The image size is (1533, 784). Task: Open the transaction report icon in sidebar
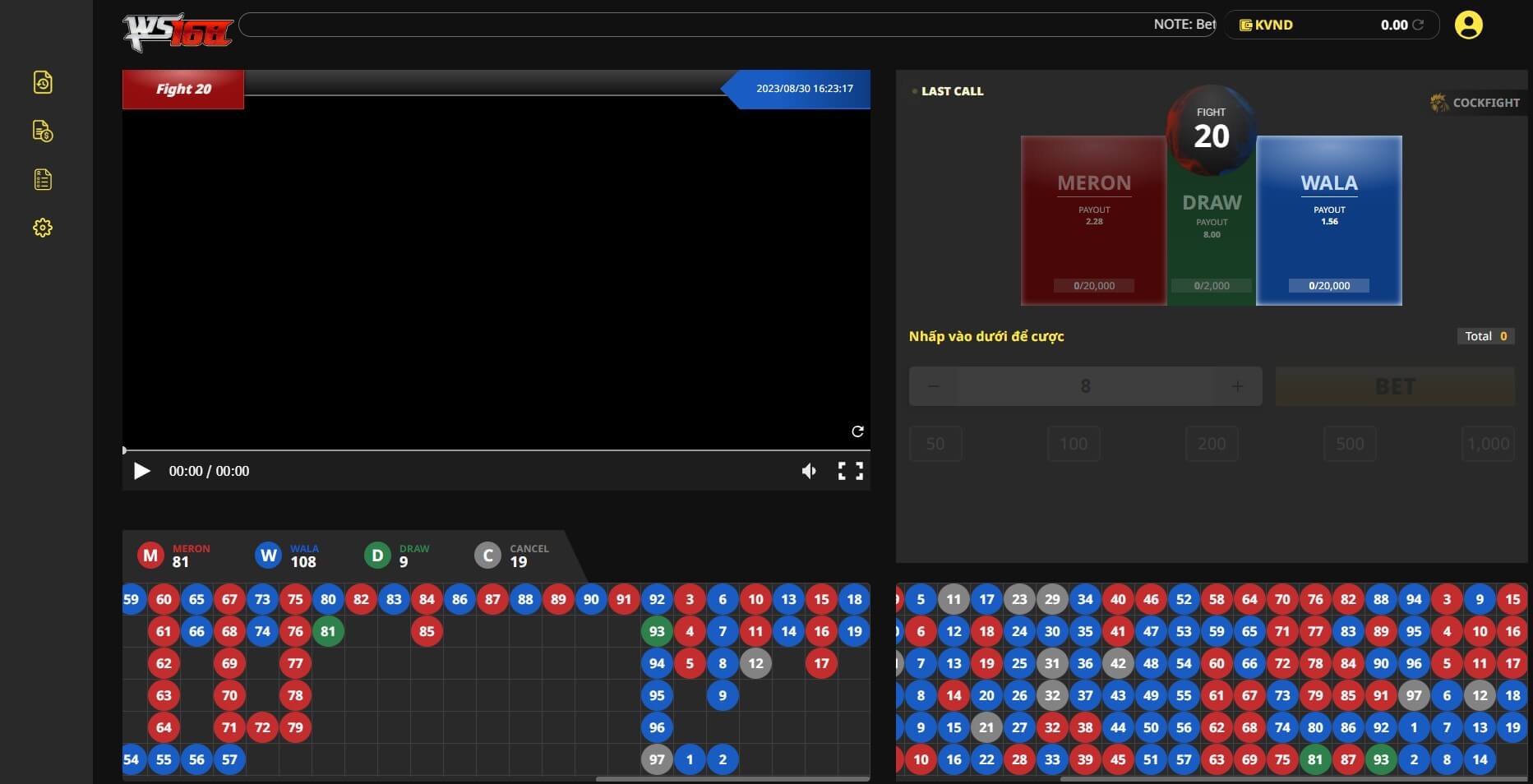(43, 131)
